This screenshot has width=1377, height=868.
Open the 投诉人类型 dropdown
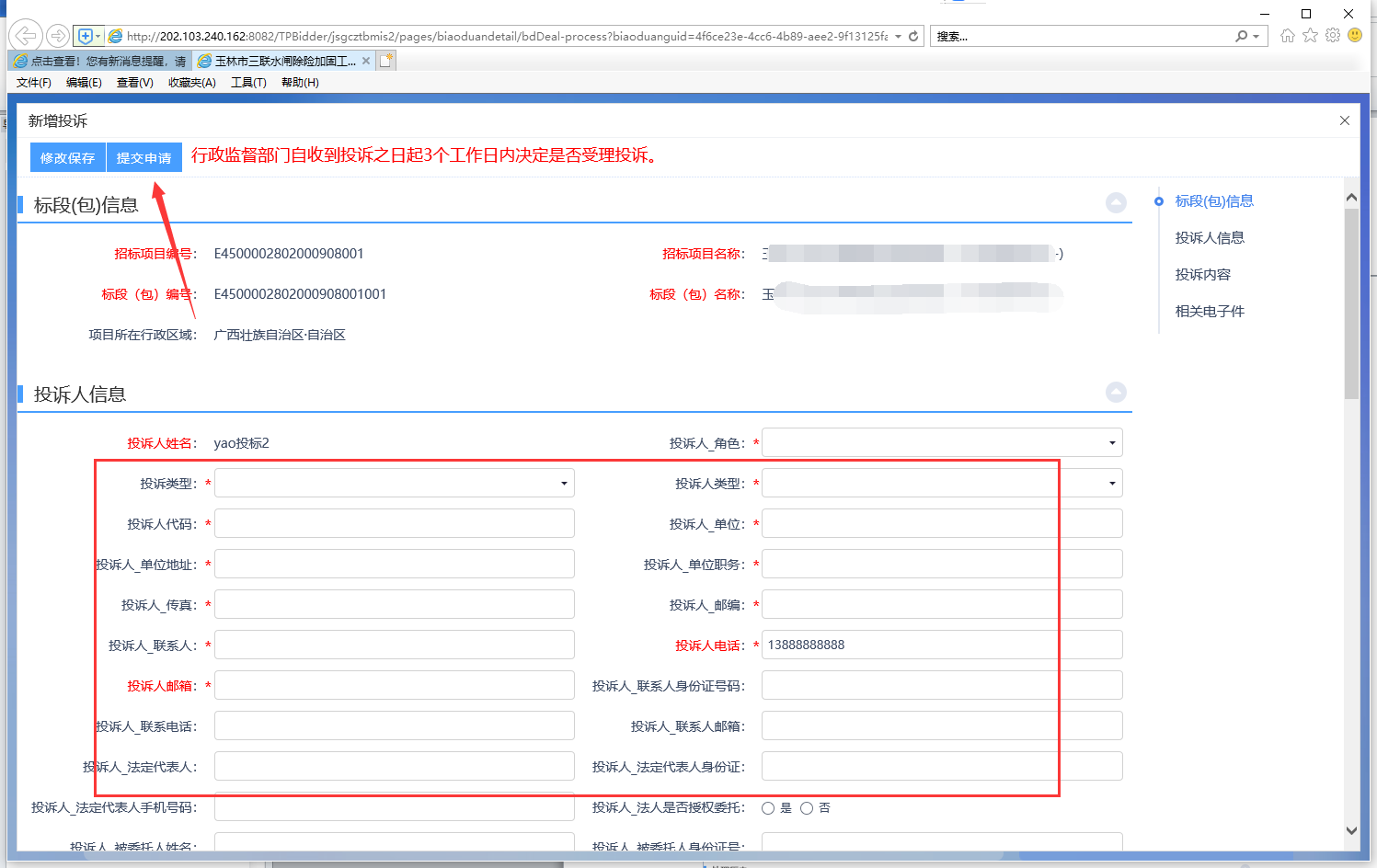pos(942,484)
